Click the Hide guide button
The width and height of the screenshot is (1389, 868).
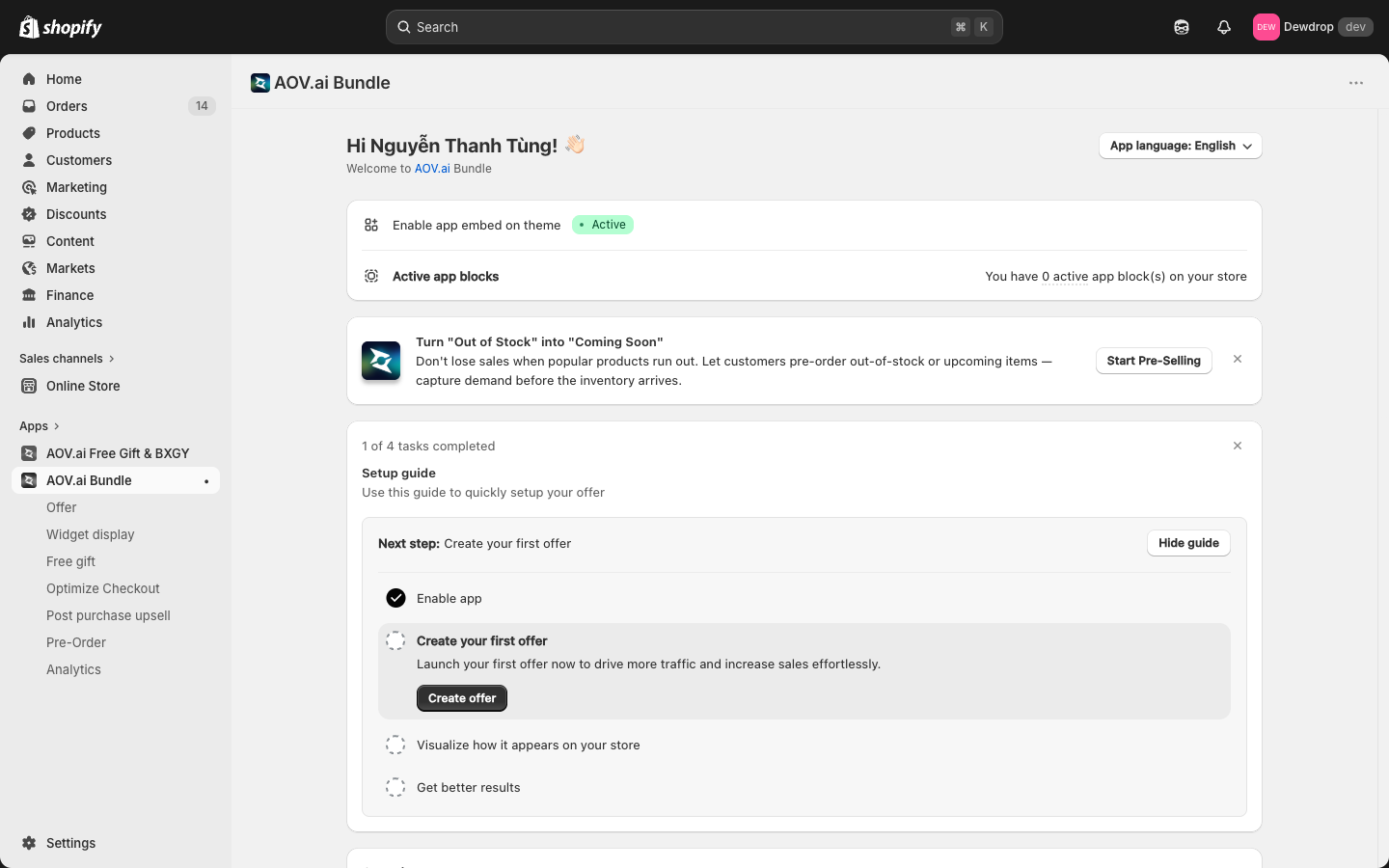[x=1188, y=543]
